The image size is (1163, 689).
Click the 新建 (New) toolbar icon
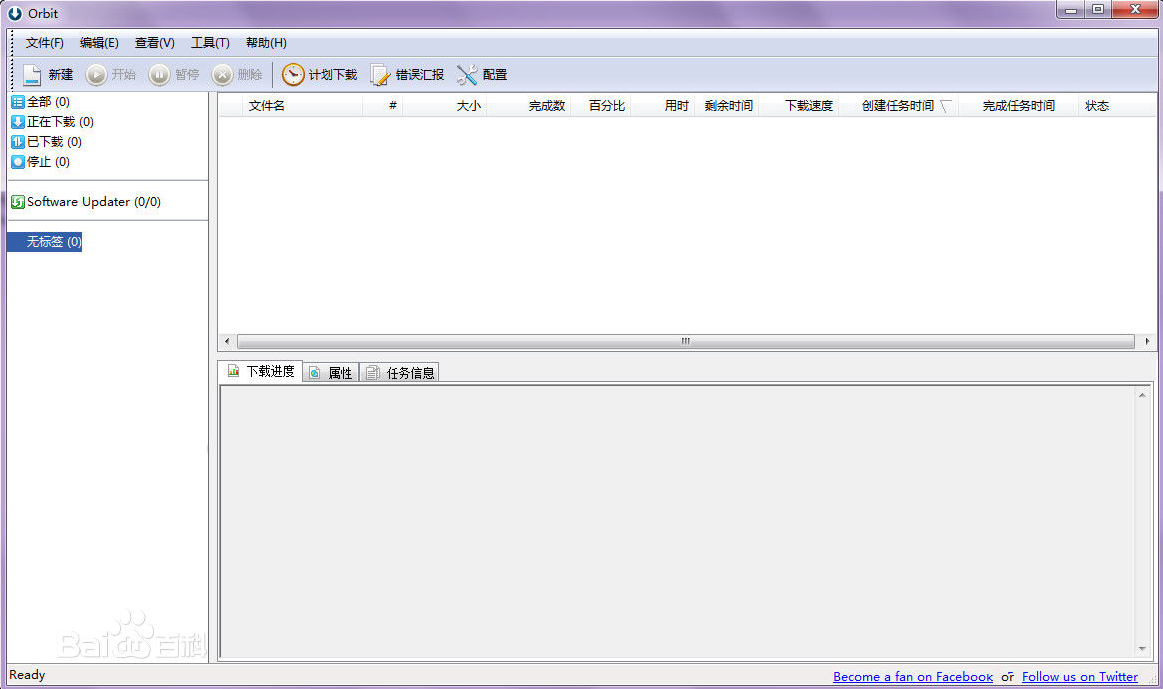[33, 75]
